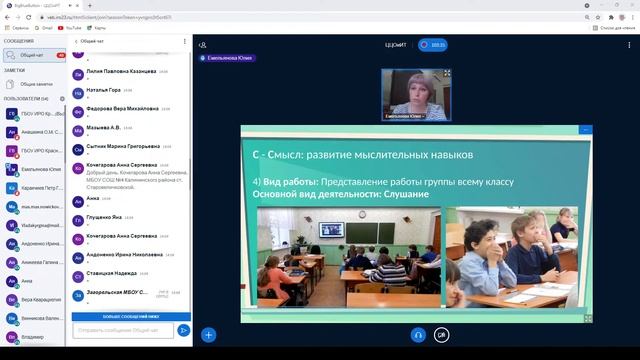
Task: Go back in browser history
Action: 7,18
